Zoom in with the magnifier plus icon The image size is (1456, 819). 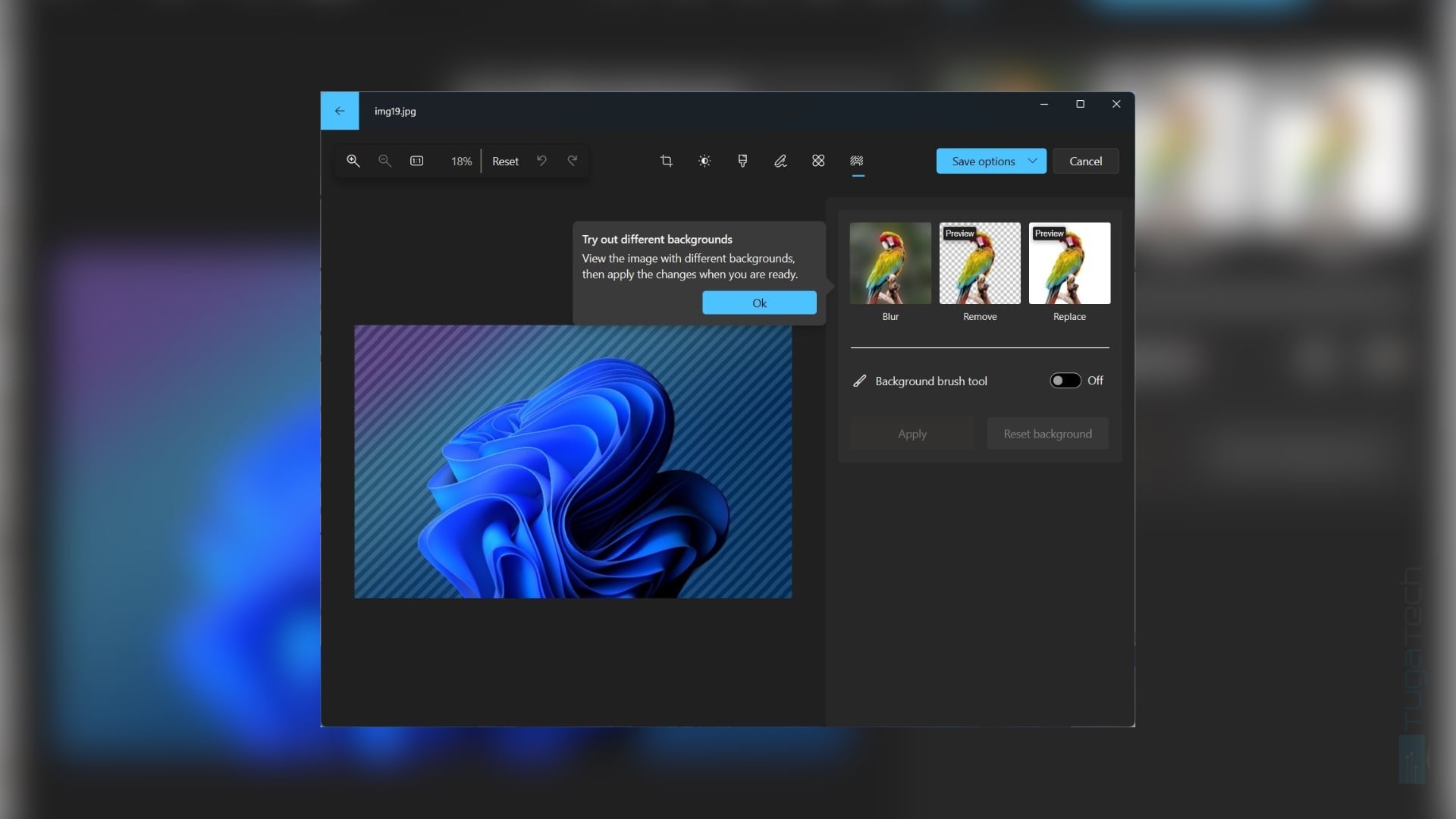(x=353, y=161)
